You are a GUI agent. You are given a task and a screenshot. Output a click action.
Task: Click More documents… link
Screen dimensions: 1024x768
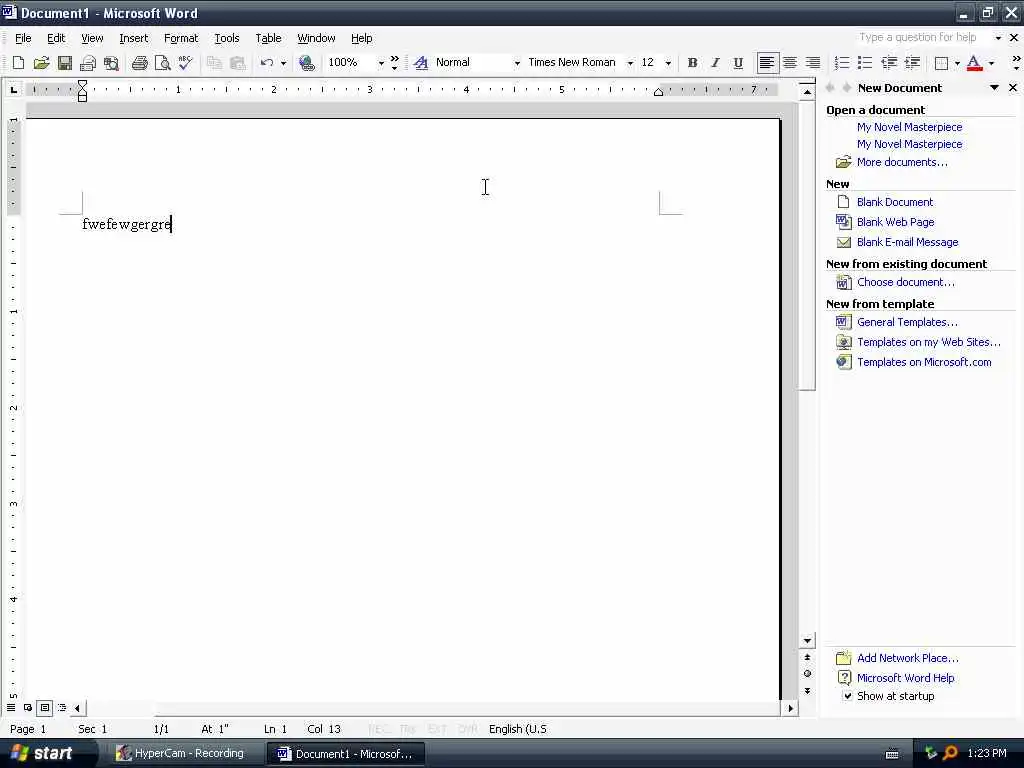(902, 162)
